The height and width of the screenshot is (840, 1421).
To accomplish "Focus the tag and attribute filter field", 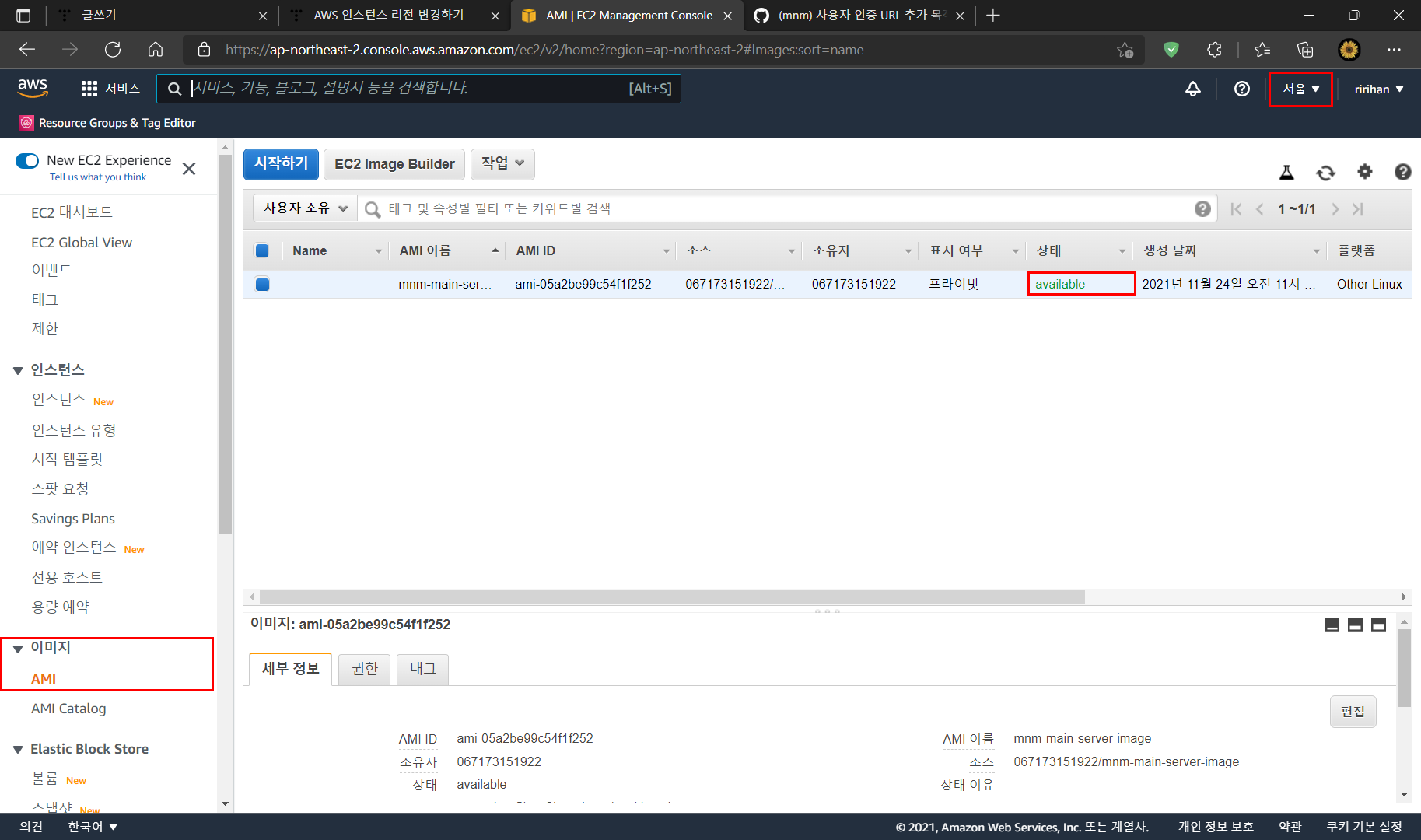I will tap(786, 208).
